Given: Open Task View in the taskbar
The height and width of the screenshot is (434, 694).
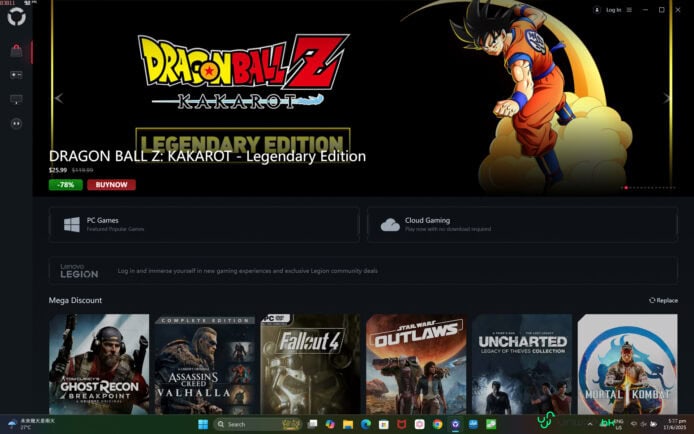Looking at the screenshot, I should coord(312,425).
